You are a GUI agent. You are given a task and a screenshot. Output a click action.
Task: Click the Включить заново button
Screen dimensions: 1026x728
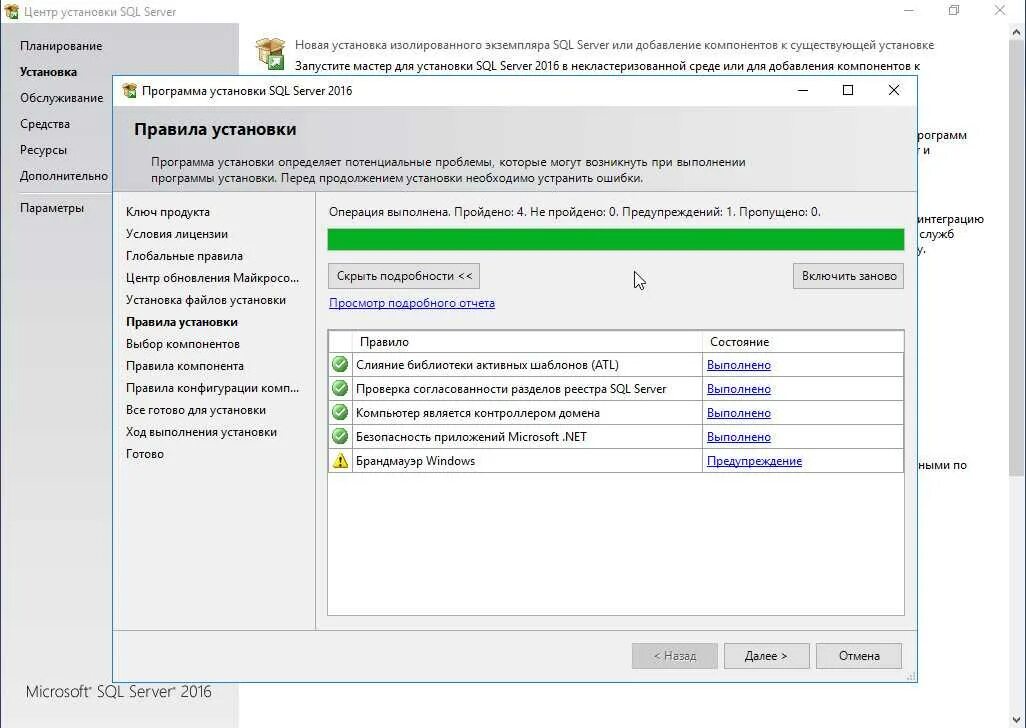tap(849, 276)
